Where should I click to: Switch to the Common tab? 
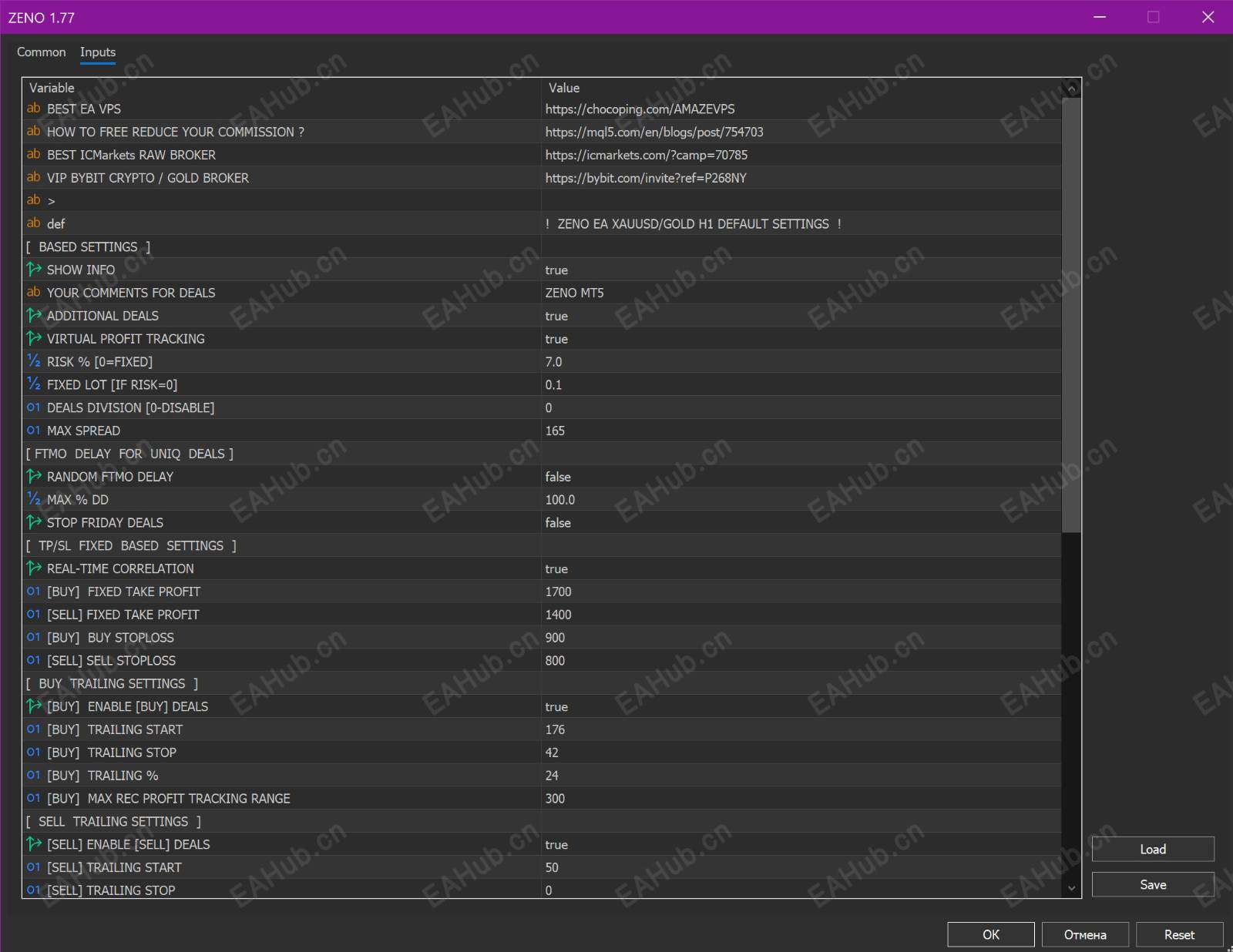coord(42,52)
